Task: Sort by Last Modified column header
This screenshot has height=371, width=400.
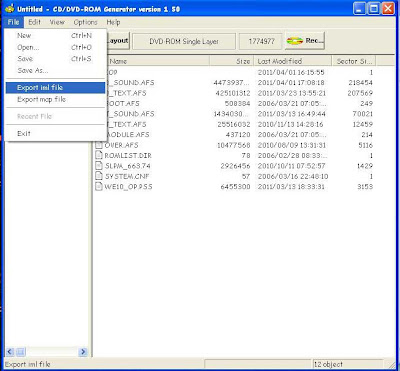Action: tap(293, 61)
